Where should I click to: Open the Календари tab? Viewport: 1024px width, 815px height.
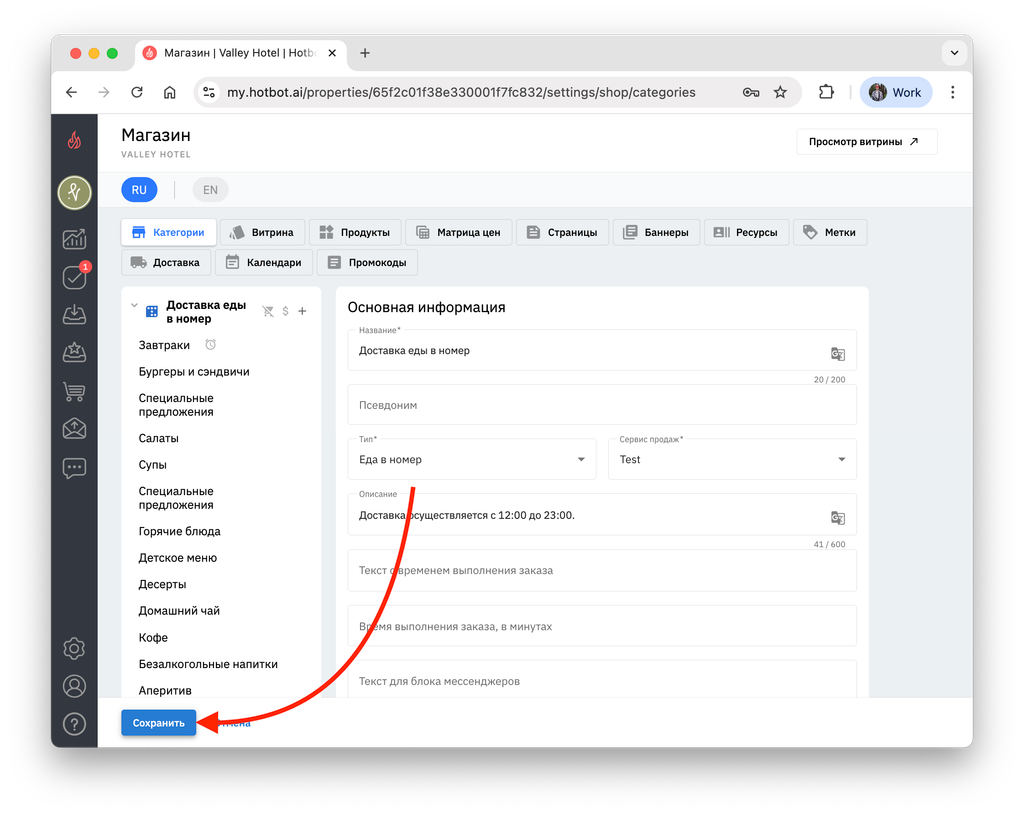click(264, 263)
